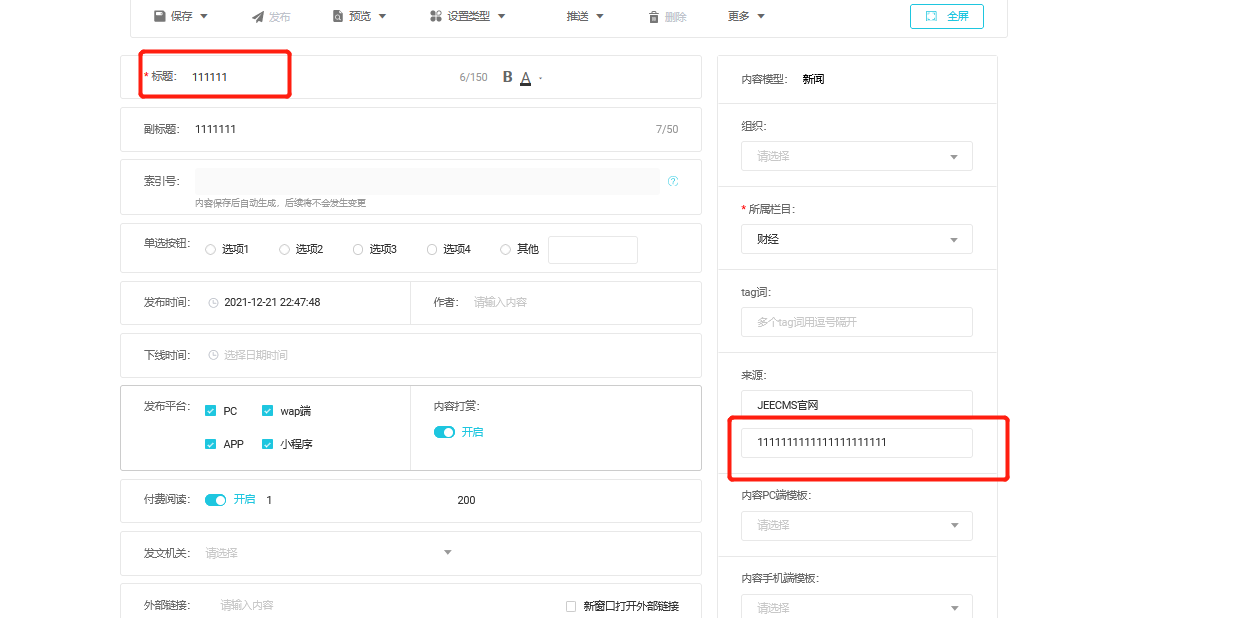The height and width of the screenshot is (618, 1253).
Task: Click the delete (删除) text
Action: pyautogui.click(x=676, y=17)
